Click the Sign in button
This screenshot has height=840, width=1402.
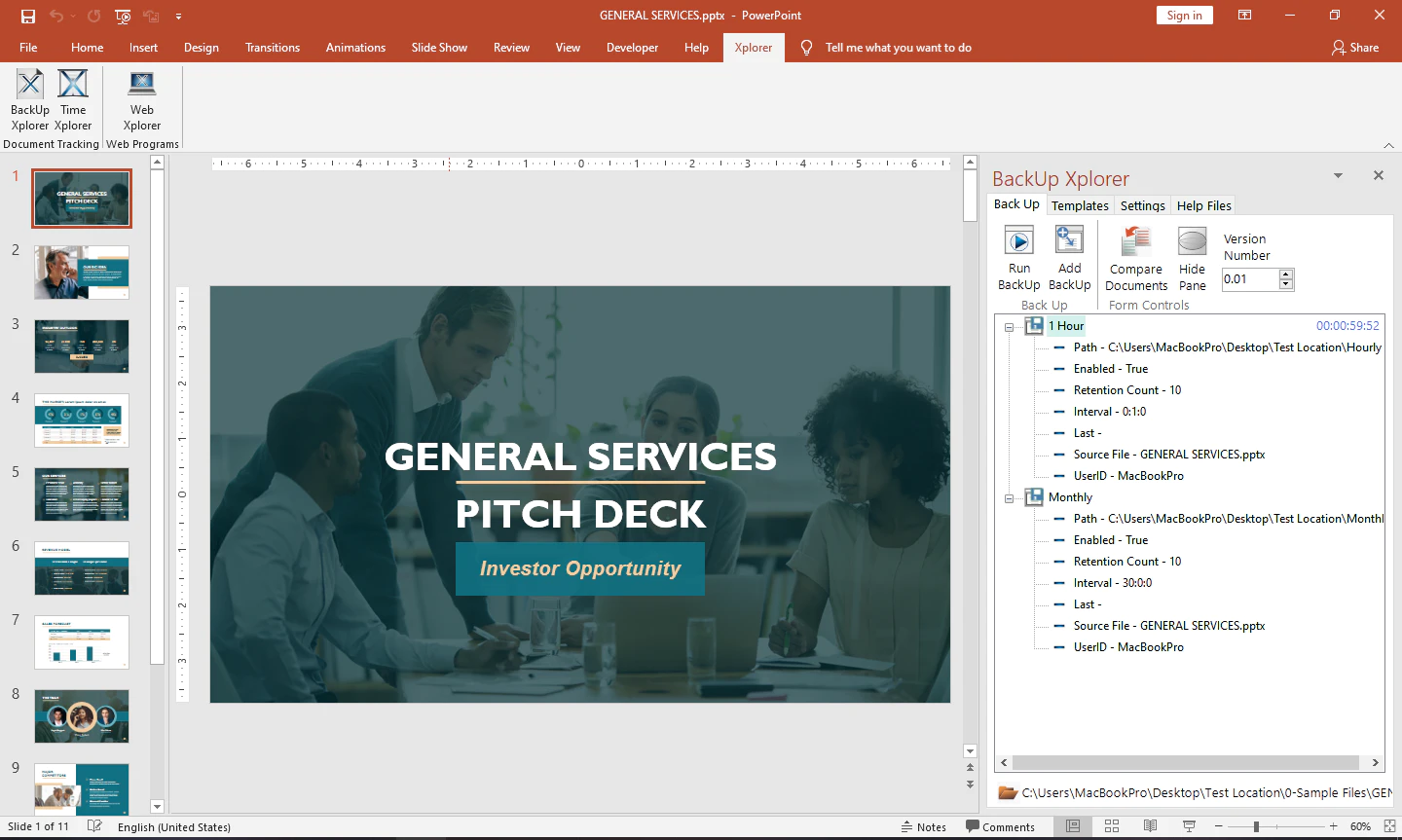click(x=1184, y=15)
